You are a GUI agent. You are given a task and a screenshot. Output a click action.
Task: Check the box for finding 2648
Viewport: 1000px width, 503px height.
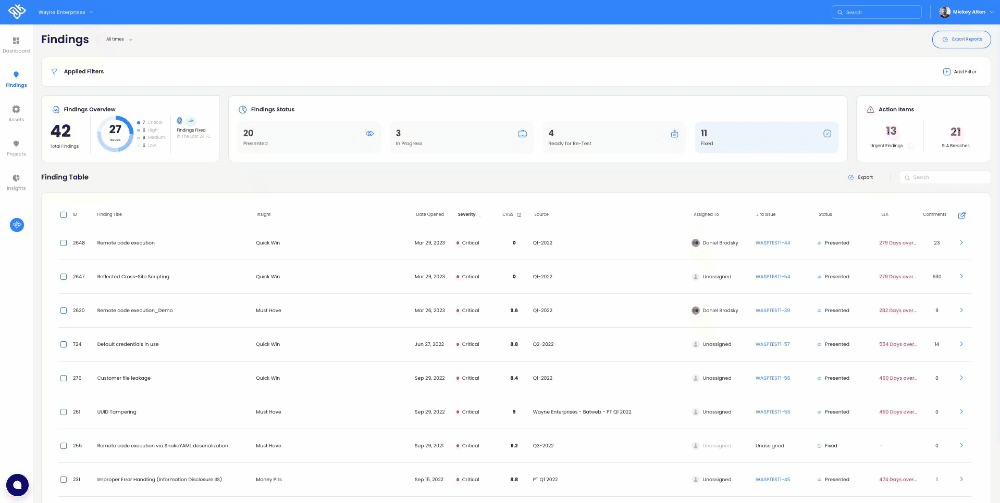(x=63, y=243)
